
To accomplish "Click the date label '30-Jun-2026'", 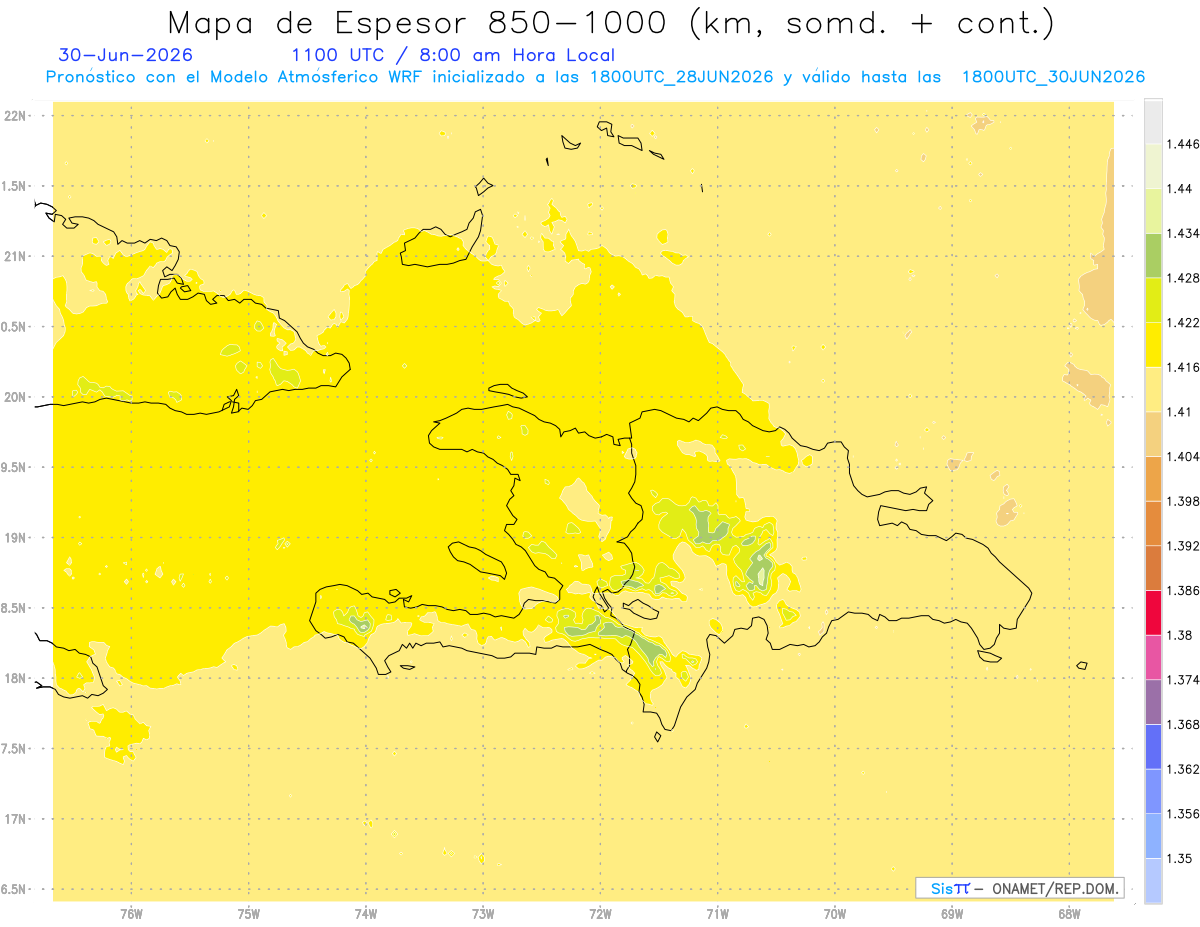I will coord(125,55).
